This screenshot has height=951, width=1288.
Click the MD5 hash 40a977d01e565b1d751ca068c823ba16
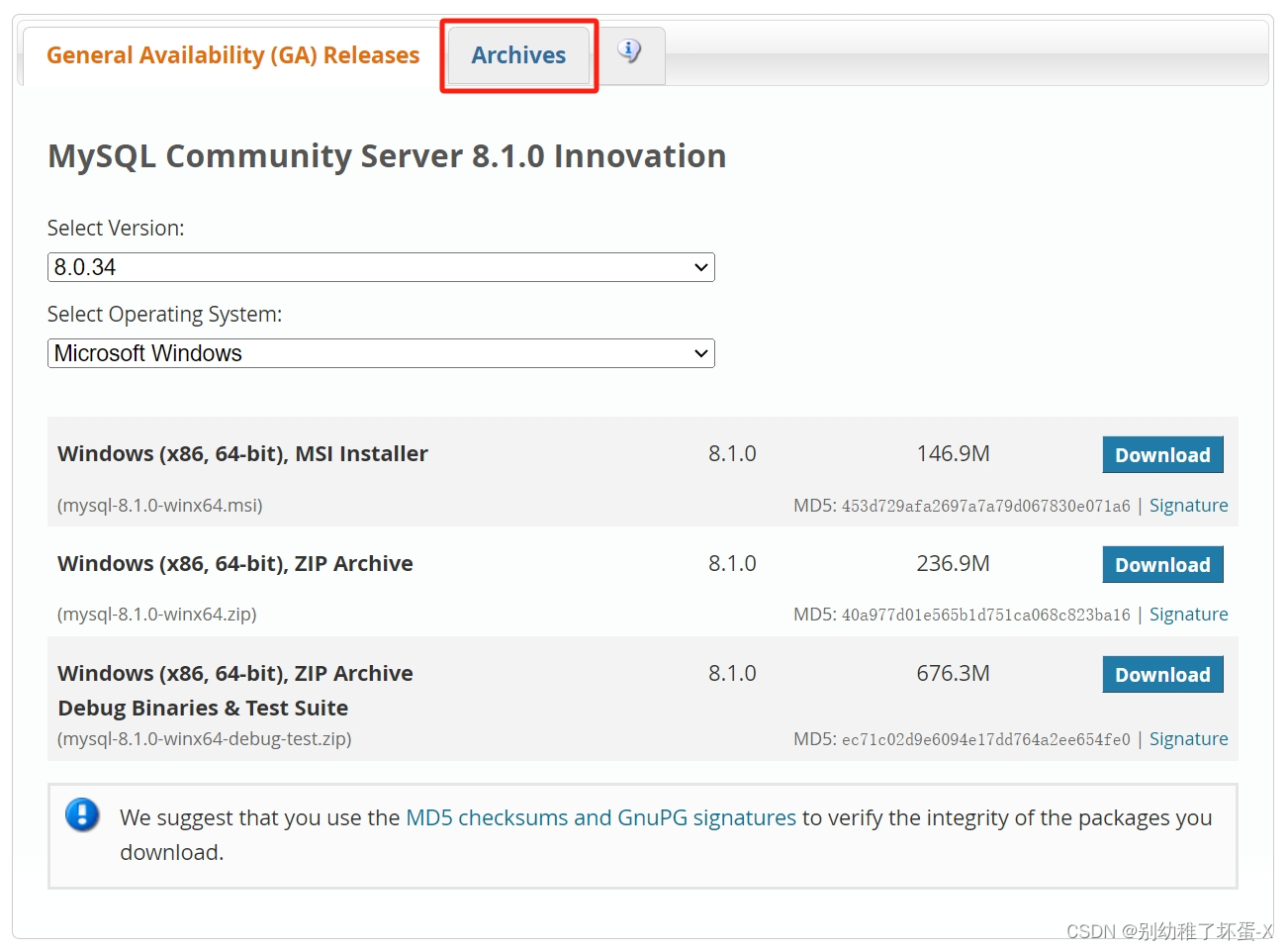coord(985,615)
